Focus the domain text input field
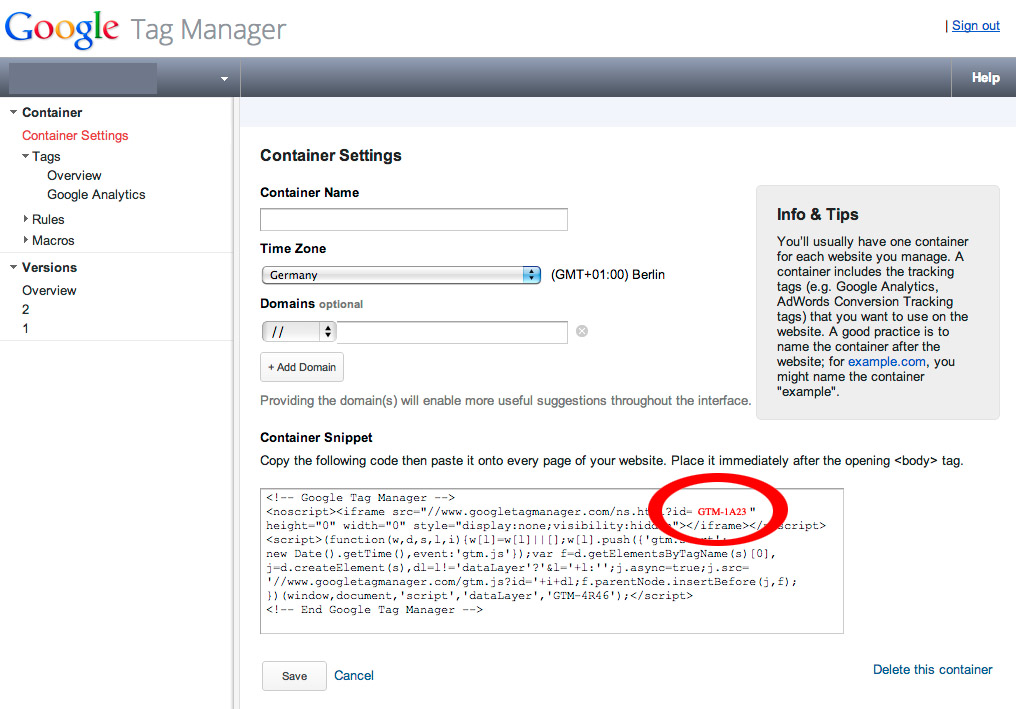Viewport: 1016px width, 709px height. pos(452,332)
